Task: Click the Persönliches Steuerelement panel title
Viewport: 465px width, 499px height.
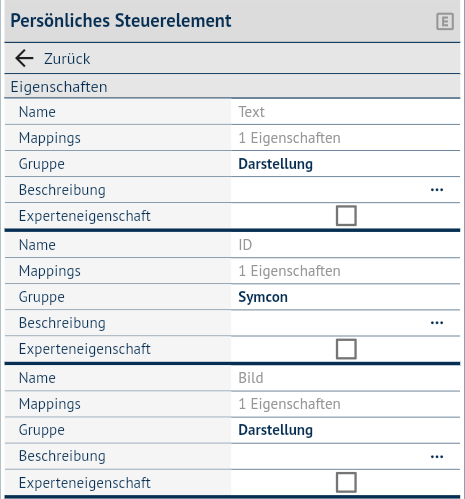Action: pos(121,21)
